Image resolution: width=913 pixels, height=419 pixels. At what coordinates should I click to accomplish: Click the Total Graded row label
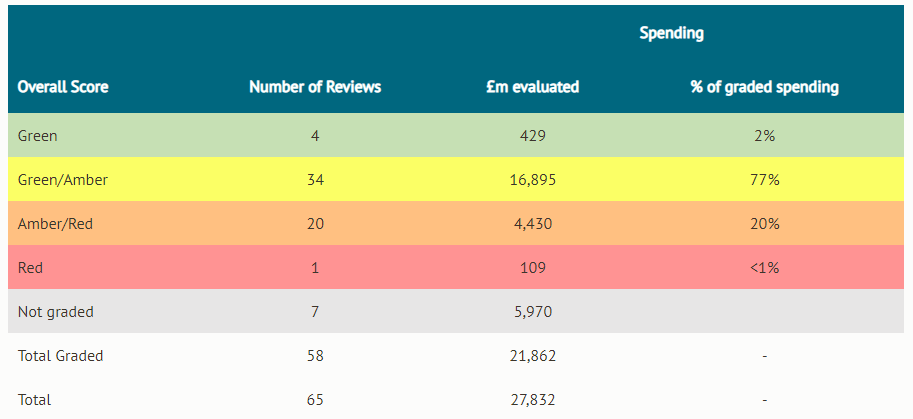[61, 356]
